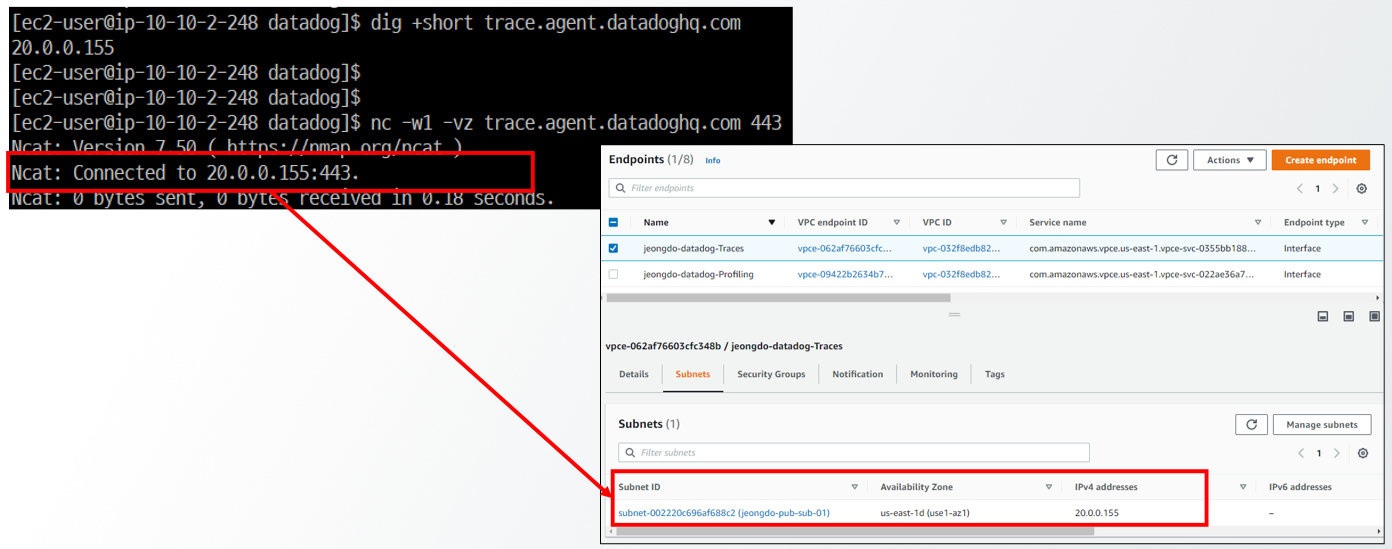Open the Tags tab
Screen dimensions: 1392x549
click(995, 374)
